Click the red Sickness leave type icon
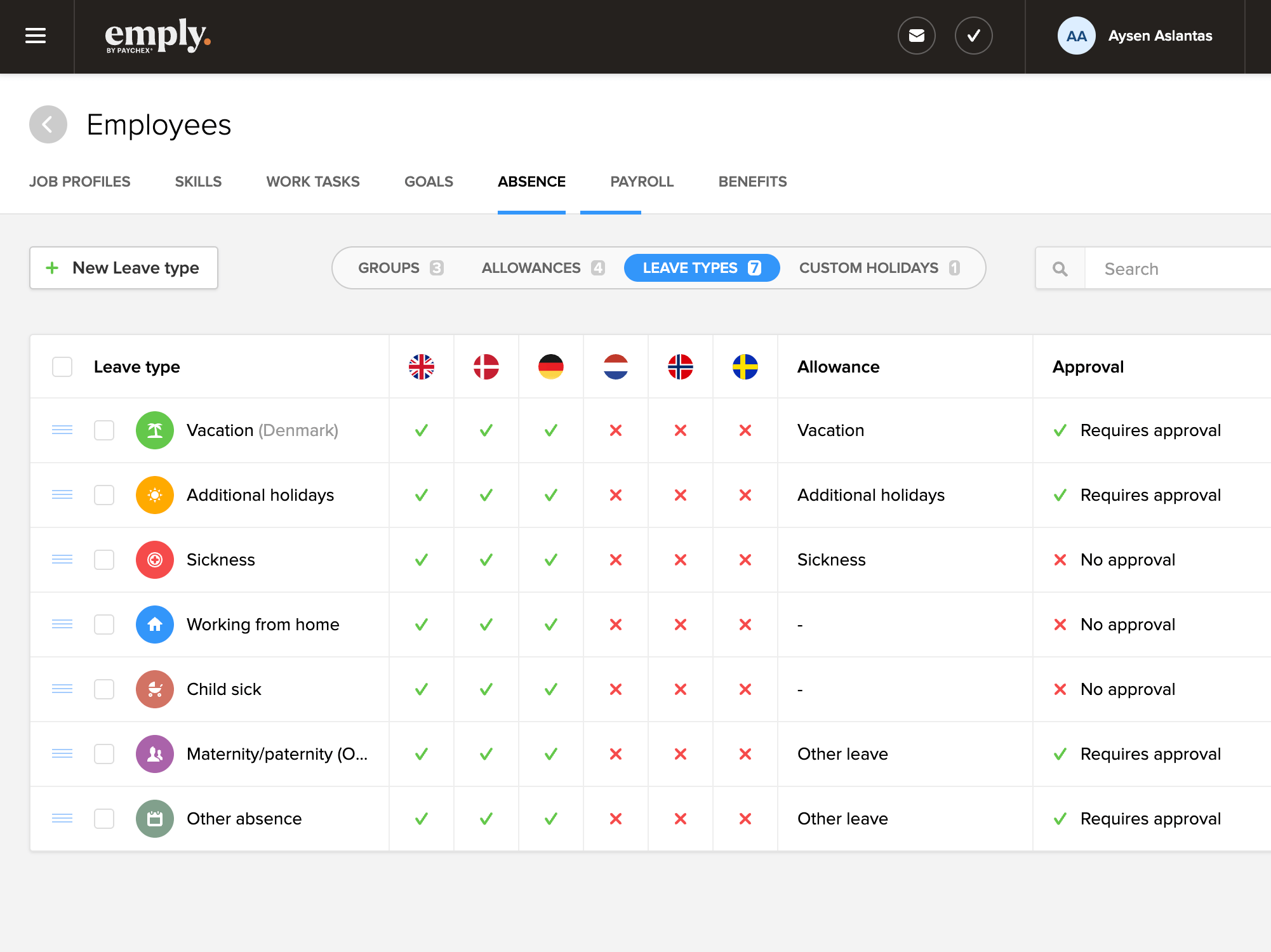Viewport: 1271px width, 952px height. (154, 560)
